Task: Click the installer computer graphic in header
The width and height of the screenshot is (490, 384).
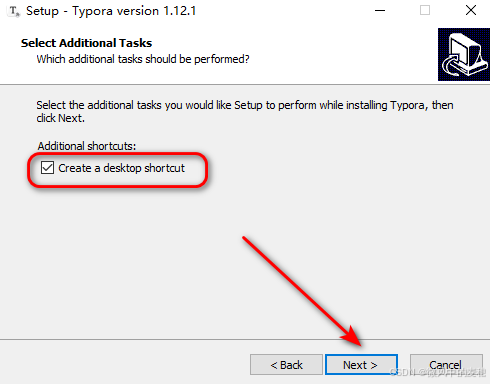Action: coord(464,54)
